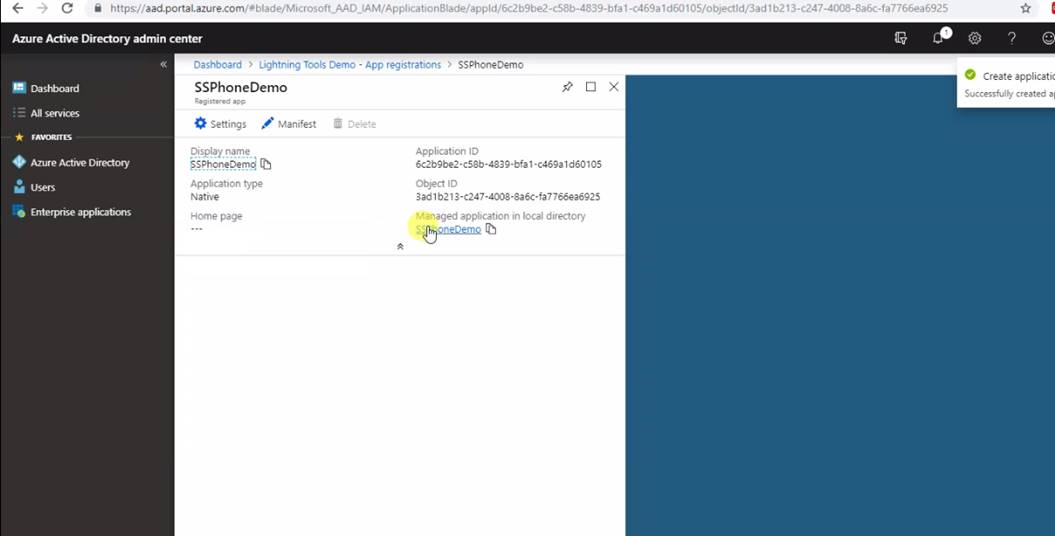This screenshot has width=1055, height=536.
Task: Select the Application ID value text
Action: coord(509,164)
